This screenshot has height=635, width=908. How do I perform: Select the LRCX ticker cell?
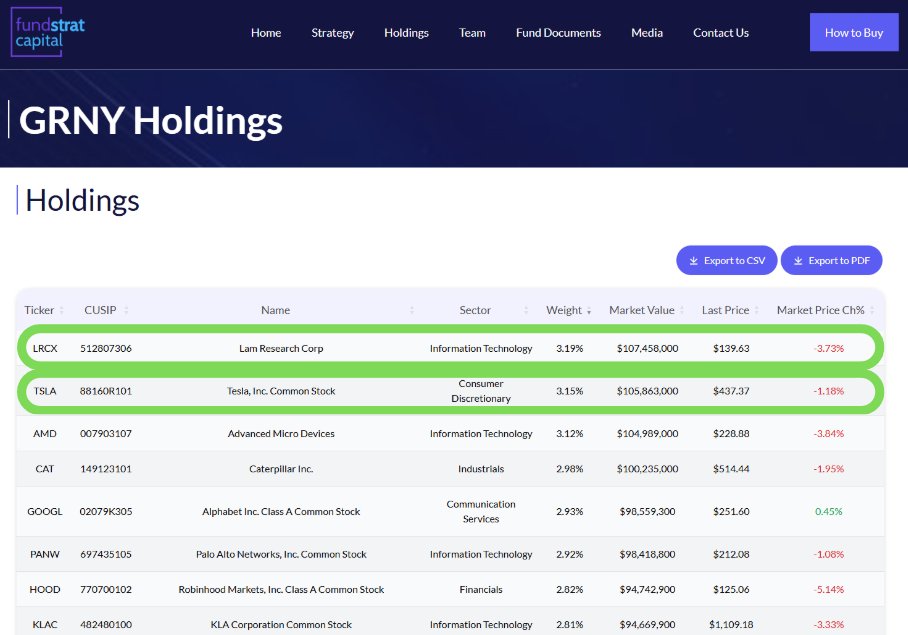pyautogui.click(x=45, y=348)
